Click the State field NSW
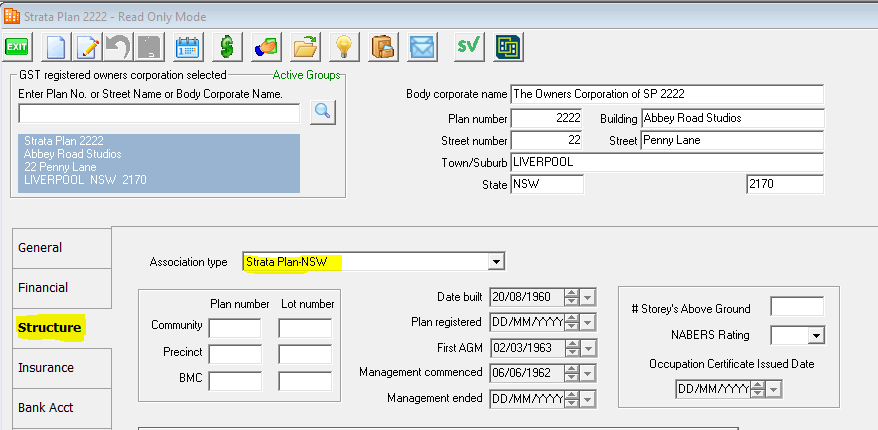Image resolution: width=878 pixels, height=430 pixels. point(547,184)
